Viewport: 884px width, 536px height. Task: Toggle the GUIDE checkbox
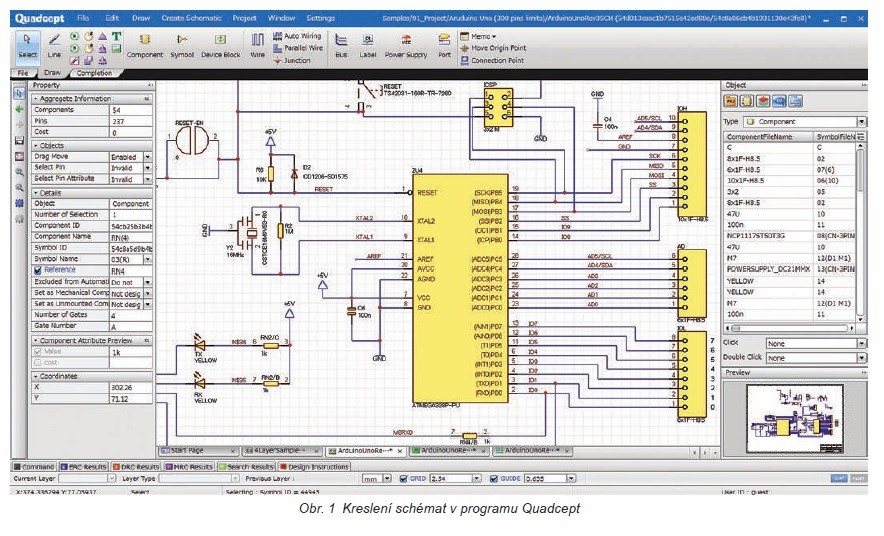point(494,479)
